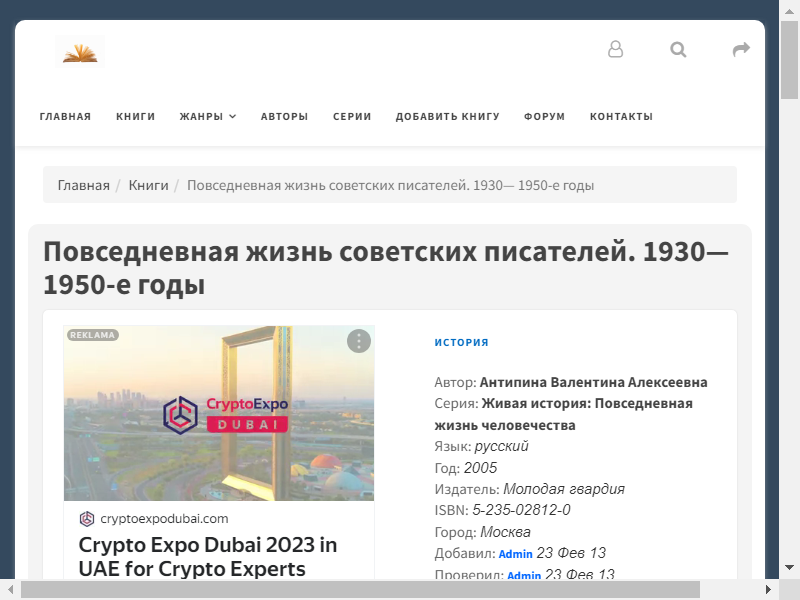Viewport: 800px width, 600px height.
Task: Click Admin link next to Проверил
Action: click(x=524, y=575)
